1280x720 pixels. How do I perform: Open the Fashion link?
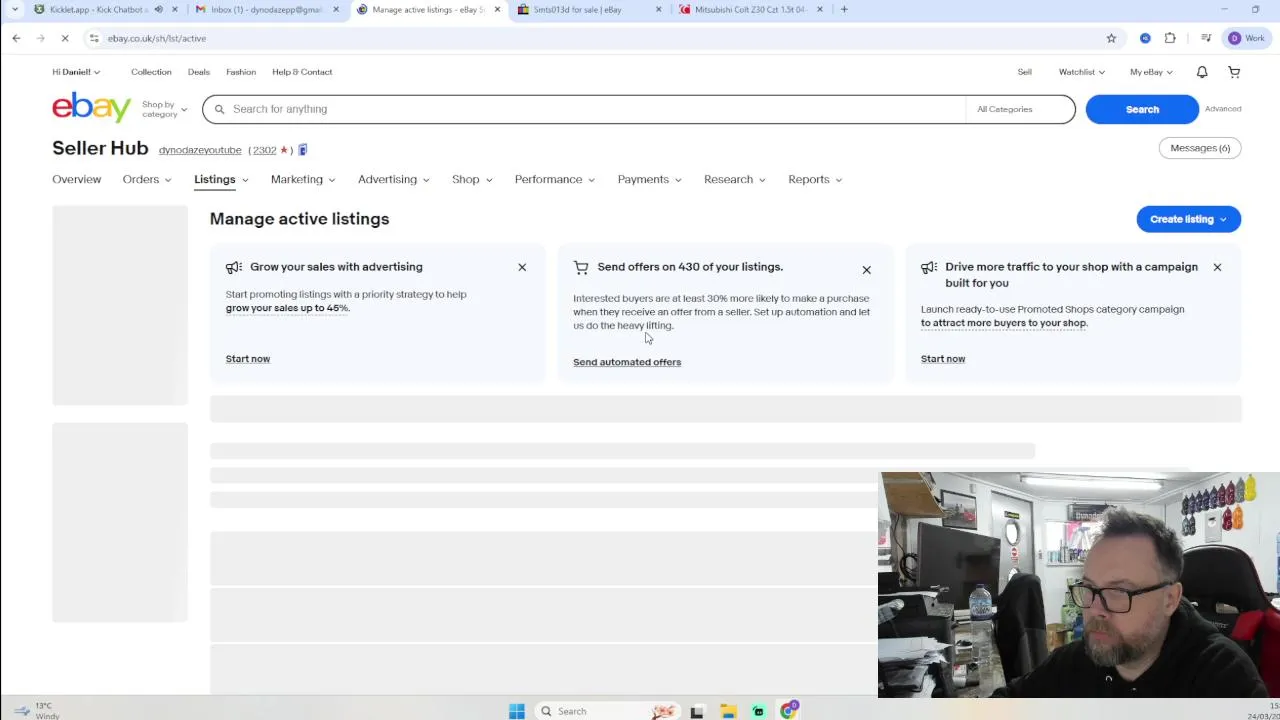coord(241,72)
